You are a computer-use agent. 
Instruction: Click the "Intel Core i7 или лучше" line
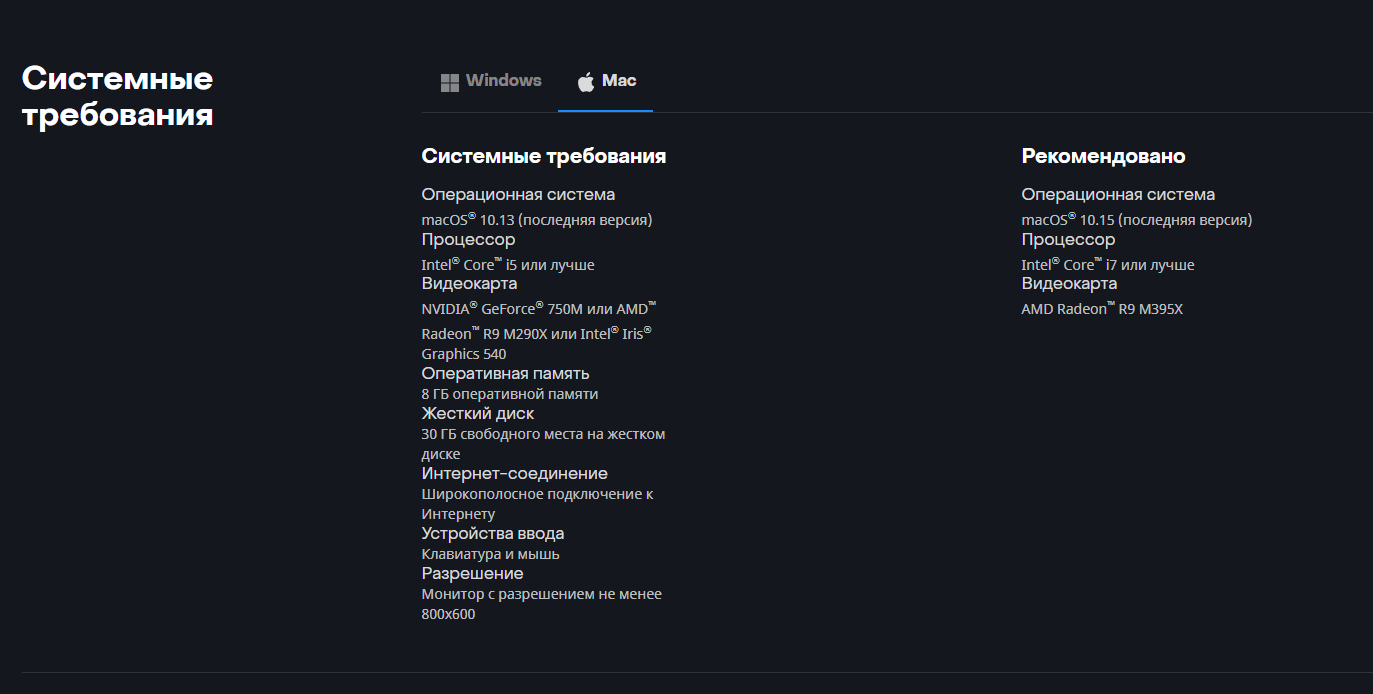click(1108, 265)
